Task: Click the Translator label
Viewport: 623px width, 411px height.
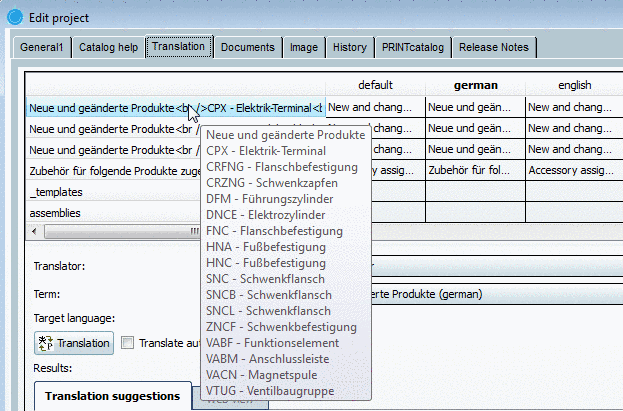Action: (59, 266)
